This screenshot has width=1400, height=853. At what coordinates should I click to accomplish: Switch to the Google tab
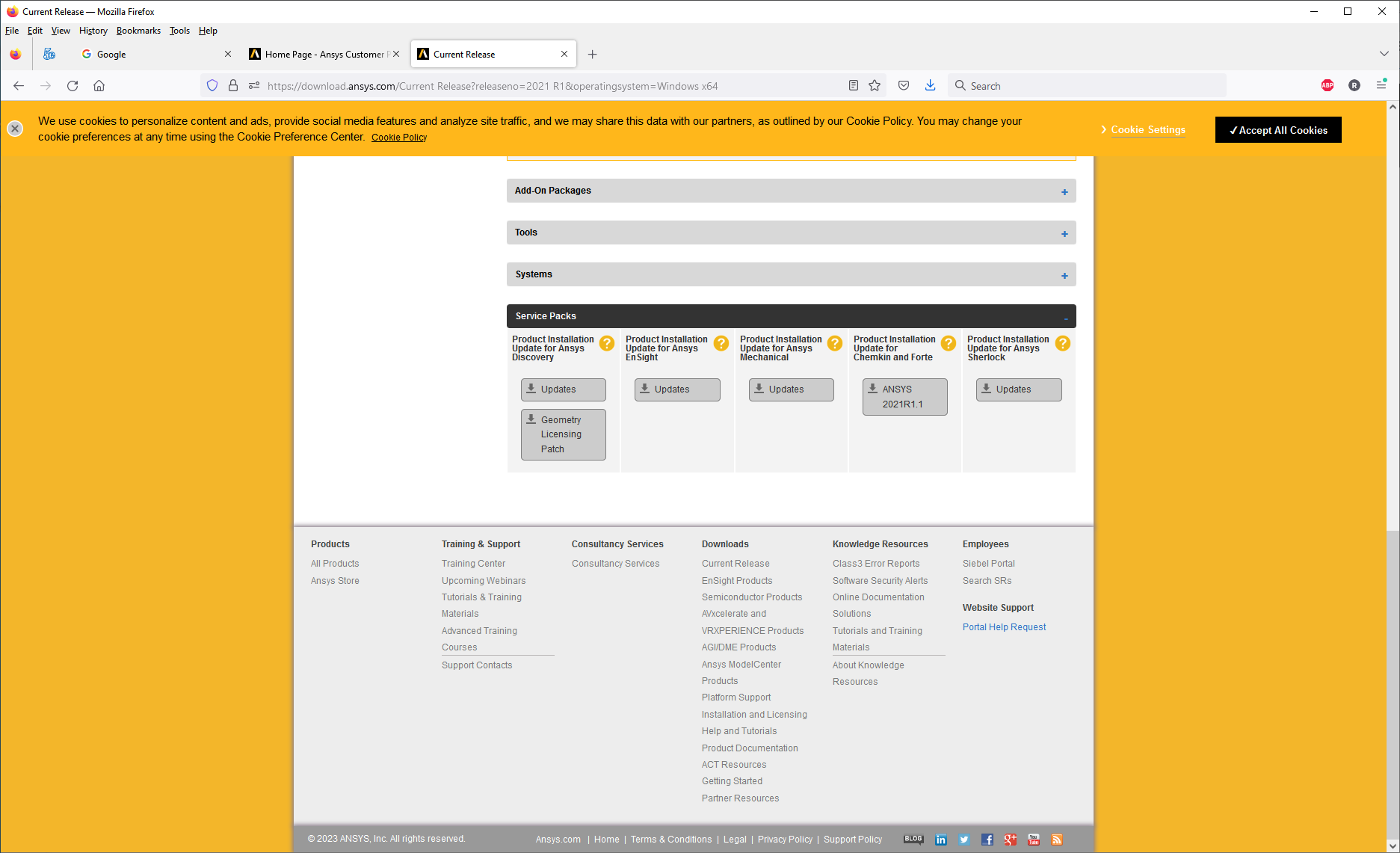pos(155,55)
